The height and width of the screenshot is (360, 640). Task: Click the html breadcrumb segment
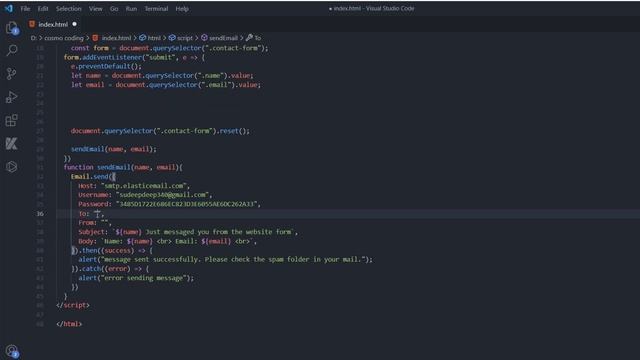[150, 38]
